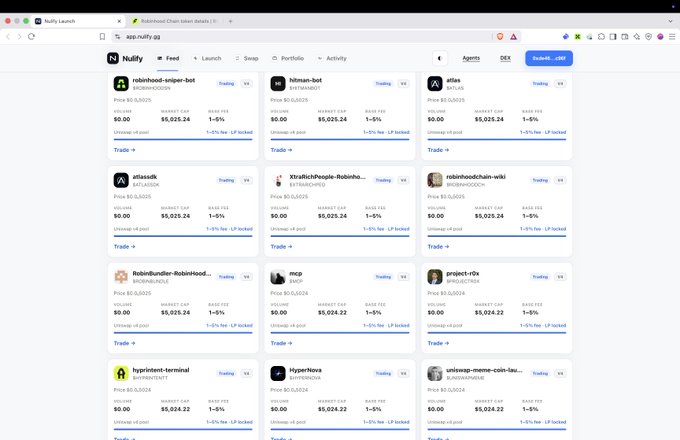Viewport: 680px width, 440px height.
Task: Click the app.nullify.gg address bar
Action: pos(304,36)
